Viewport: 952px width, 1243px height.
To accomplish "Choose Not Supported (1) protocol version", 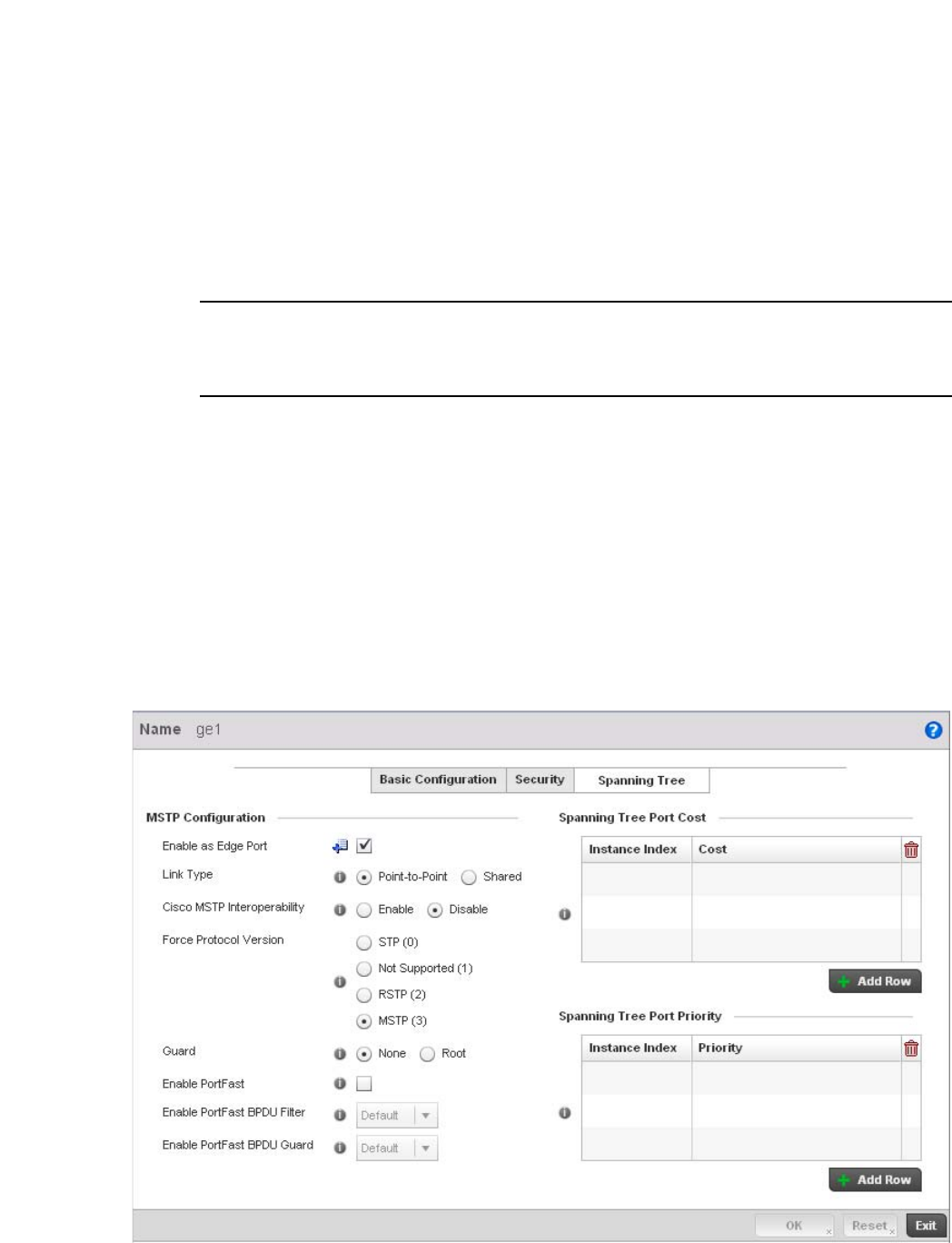I will tap(364, 969).
